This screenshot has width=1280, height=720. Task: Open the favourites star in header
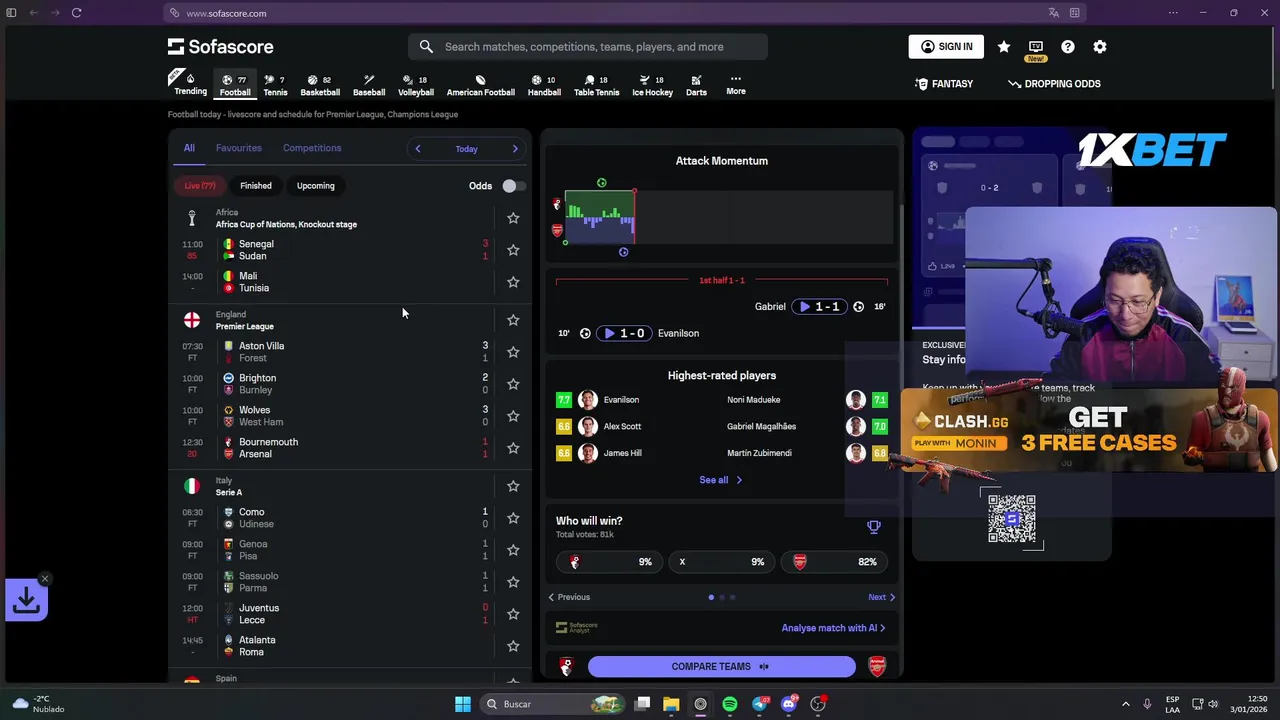pyautogui.click(x=1003, y=47)
